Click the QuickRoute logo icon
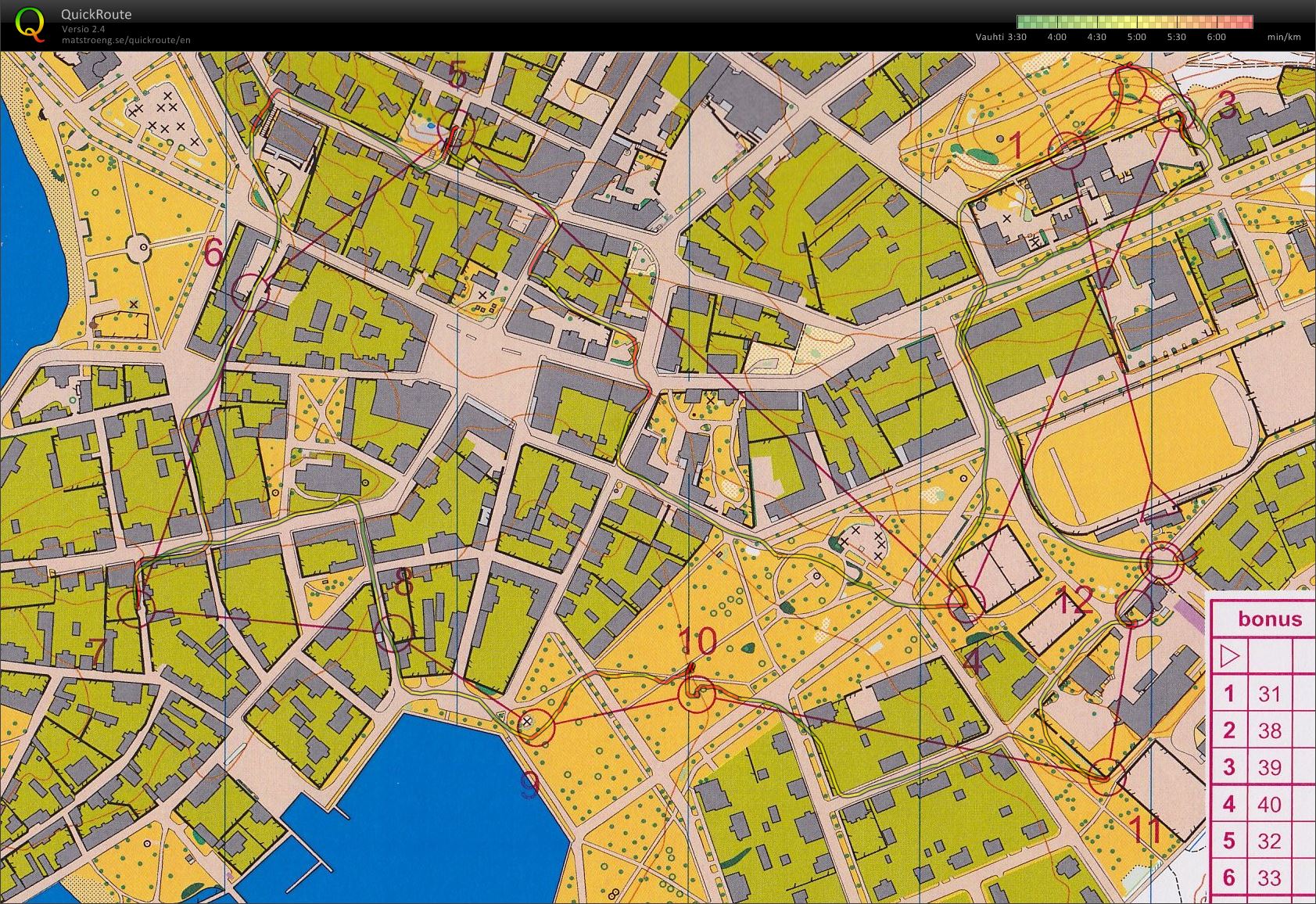Screen dimensions: 1316x904 [30, 23]
